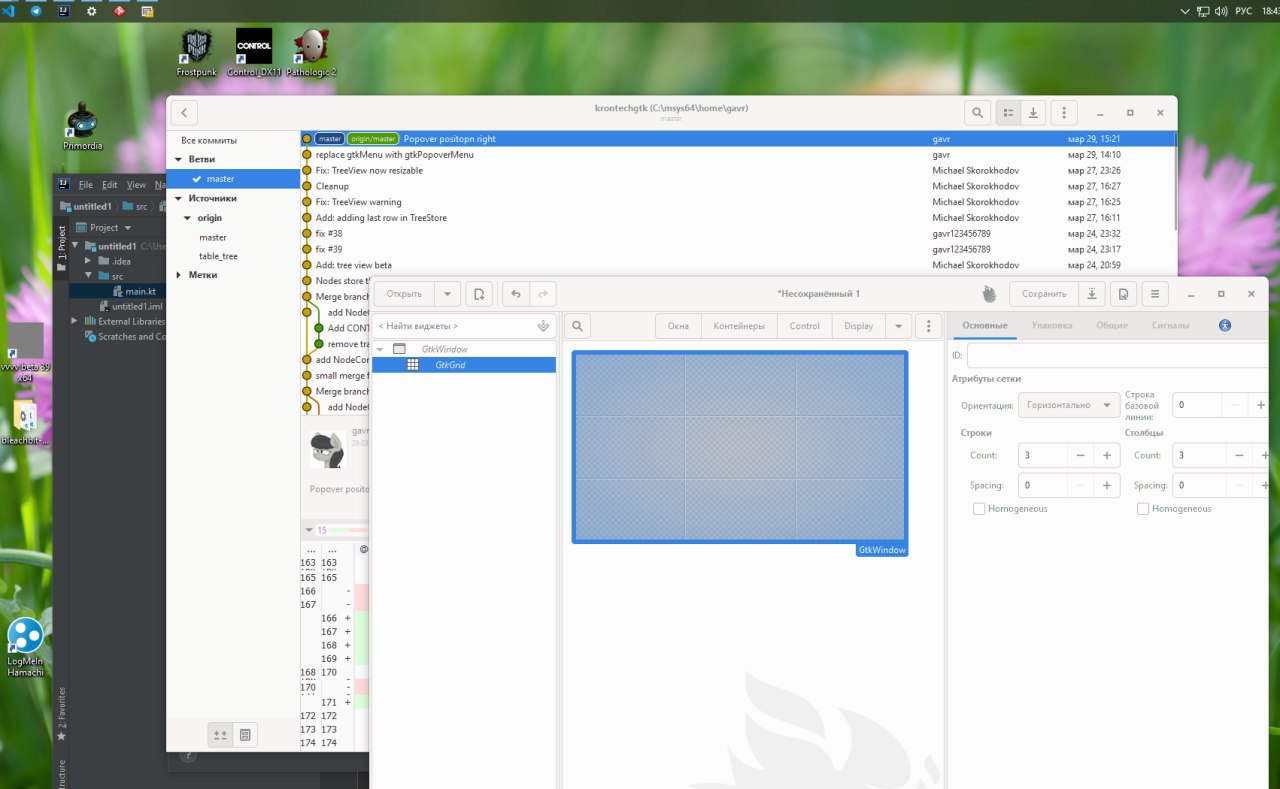
Task: Open Visual Studio Code from the taskbar
Action: point(10,11)
